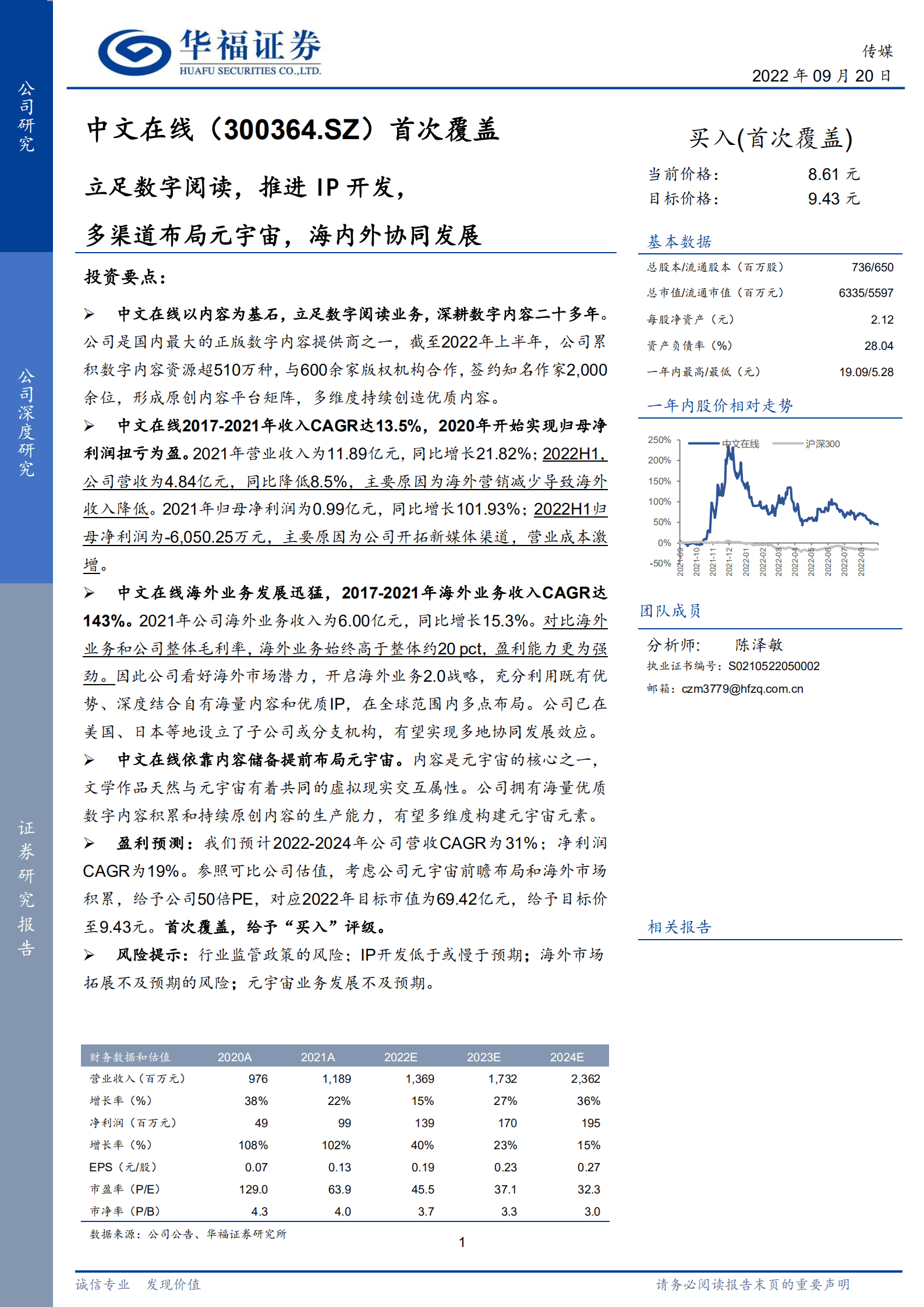The width and height of the screenshot is (924, 1307).
Task: Click the rating 买入(首次覆盖)
Action: [771, 139]
